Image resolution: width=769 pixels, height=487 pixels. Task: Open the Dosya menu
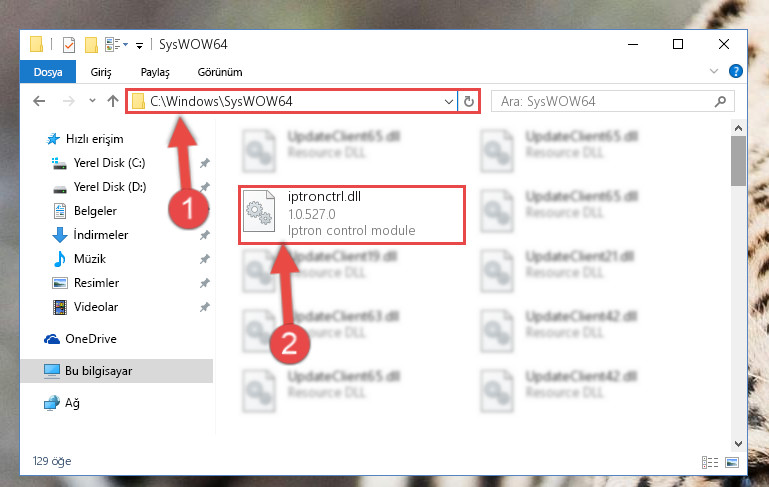(48, 72)
